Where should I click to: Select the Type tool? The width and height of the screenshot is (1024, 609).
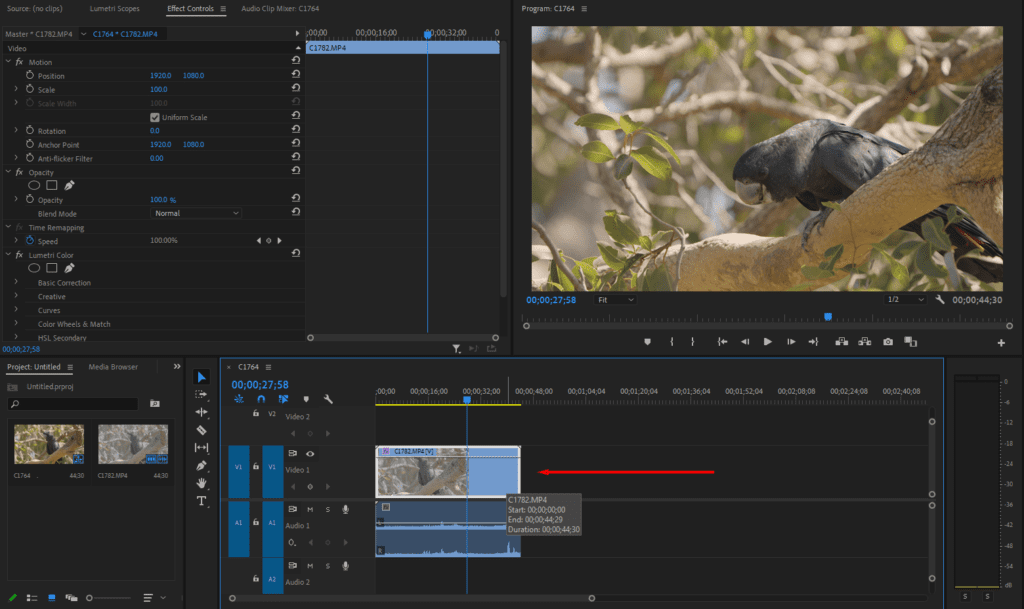point(201,500)
